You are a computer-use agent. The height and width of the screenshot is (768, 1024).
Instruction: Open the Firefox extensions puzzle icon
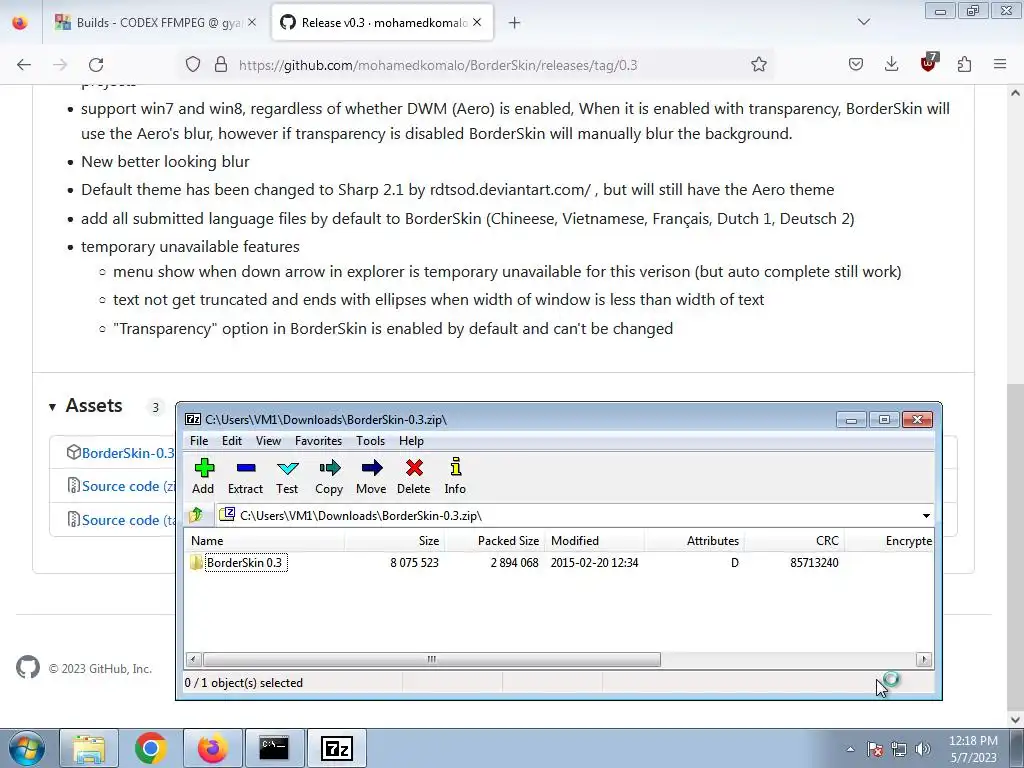pyautogui.click(x=964, y=64)
